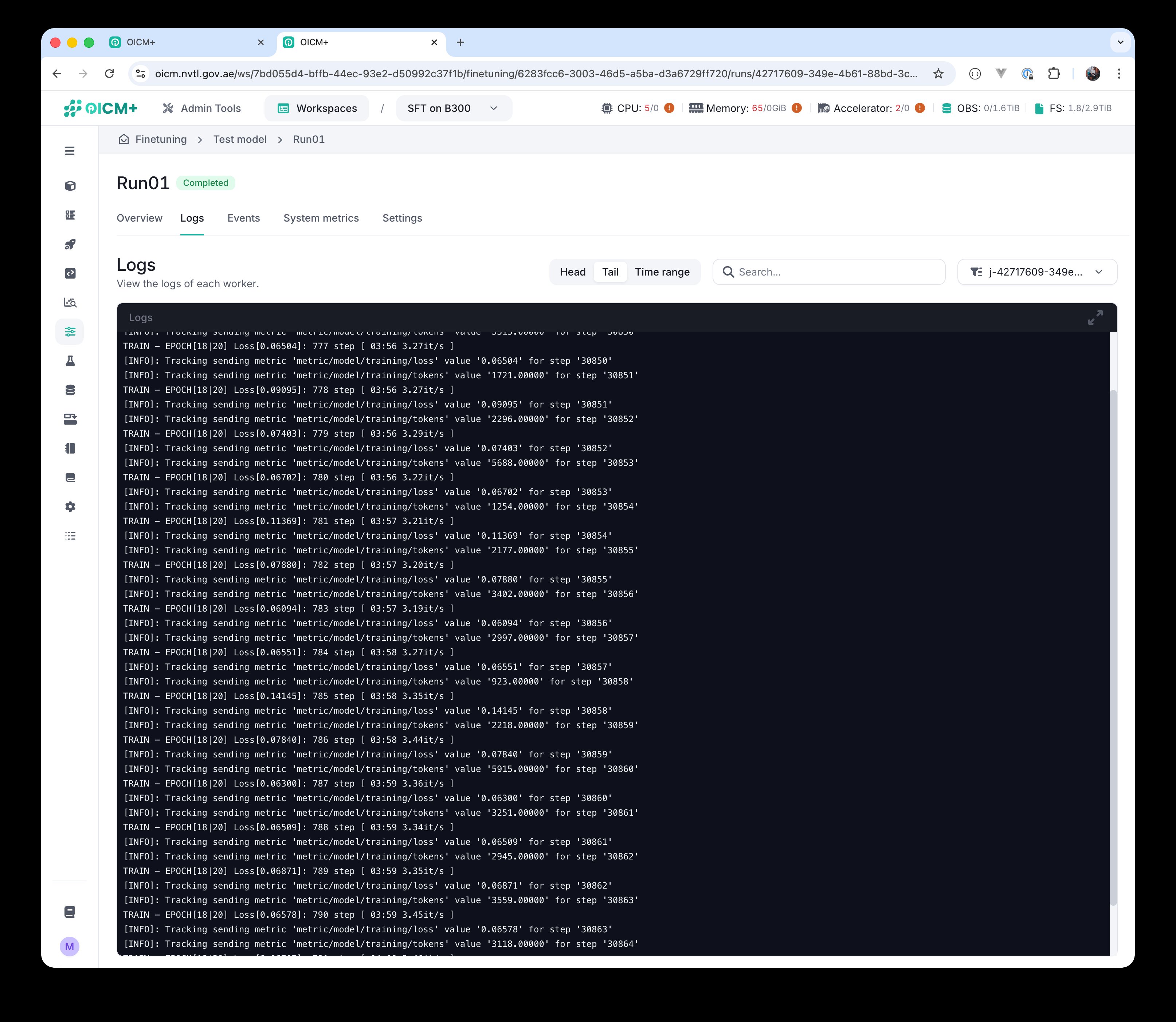Image resolution: width=1176 pixels, height=1022 pixels.
Task: Click the site info icon in address bar
Action: 141,74
